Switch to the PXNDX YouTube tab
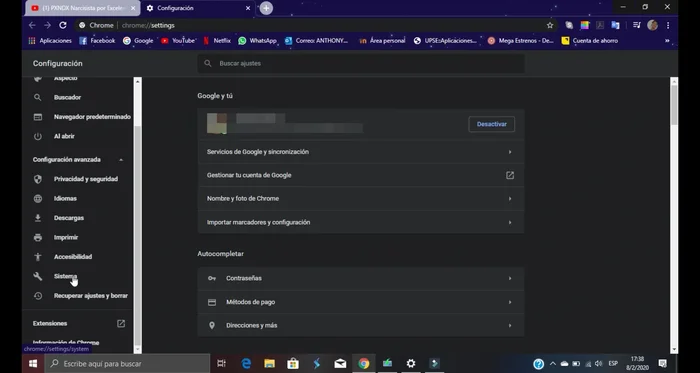The height and width of the screenshot is (373, 700). click(x=83, y=8)
